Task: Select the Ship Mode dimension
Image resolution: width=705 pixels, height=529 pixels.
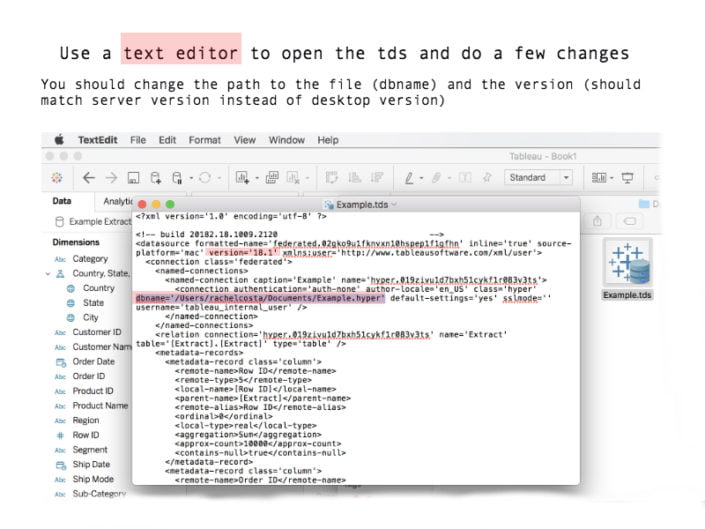Action: (x=93, y=479)
